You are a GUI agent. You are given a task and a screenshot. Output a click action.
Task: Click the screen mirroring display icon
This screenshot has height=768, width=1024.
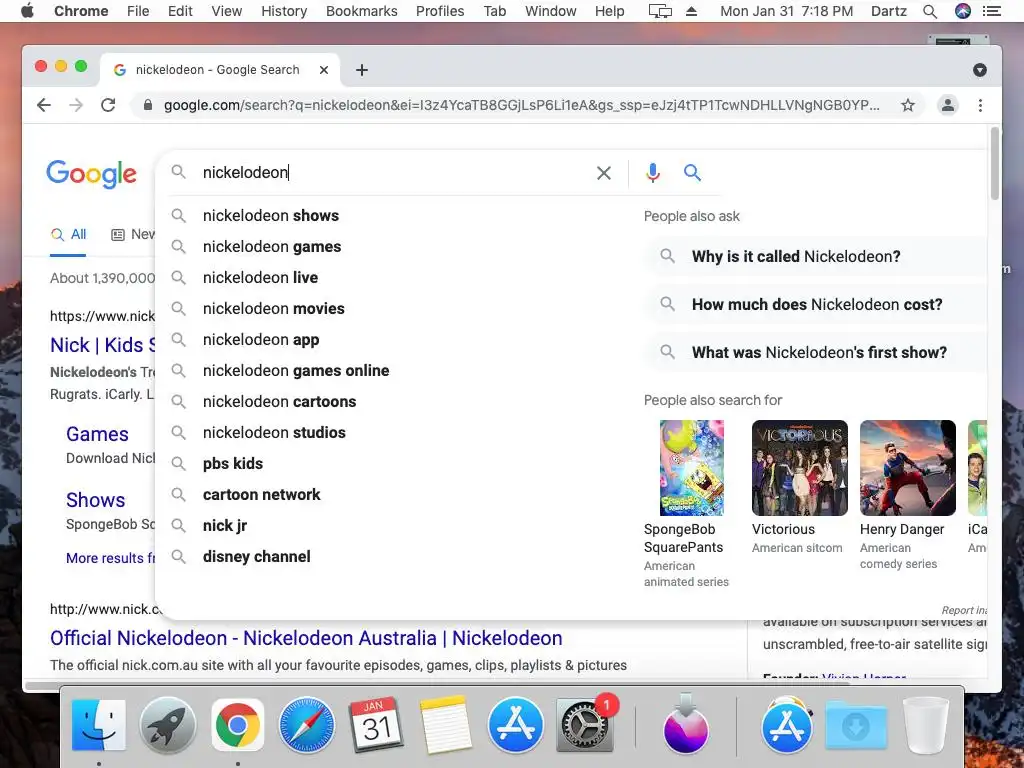pyautogui.click(x=660, y=11)
